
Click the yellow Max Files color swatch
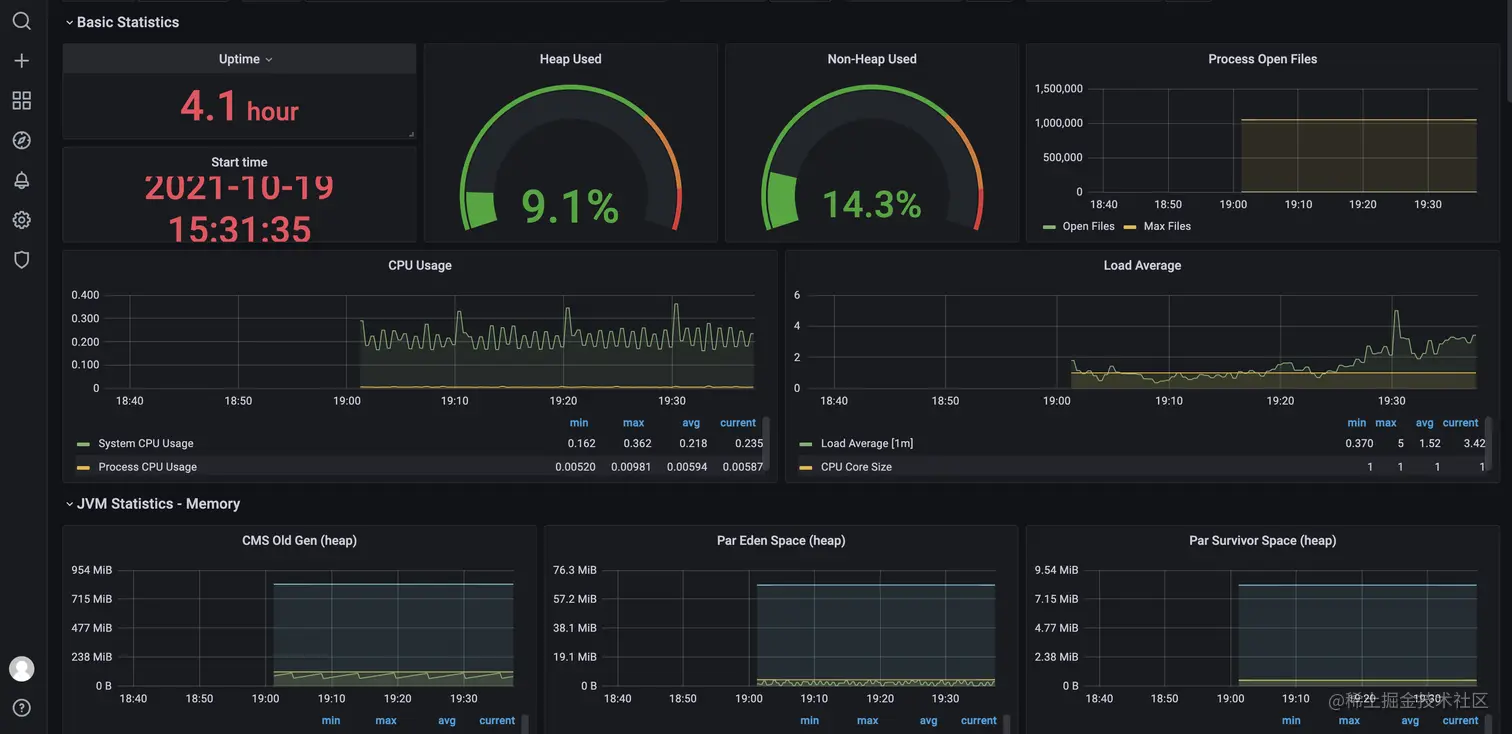pyautogui.click(x=1130, y=227)
